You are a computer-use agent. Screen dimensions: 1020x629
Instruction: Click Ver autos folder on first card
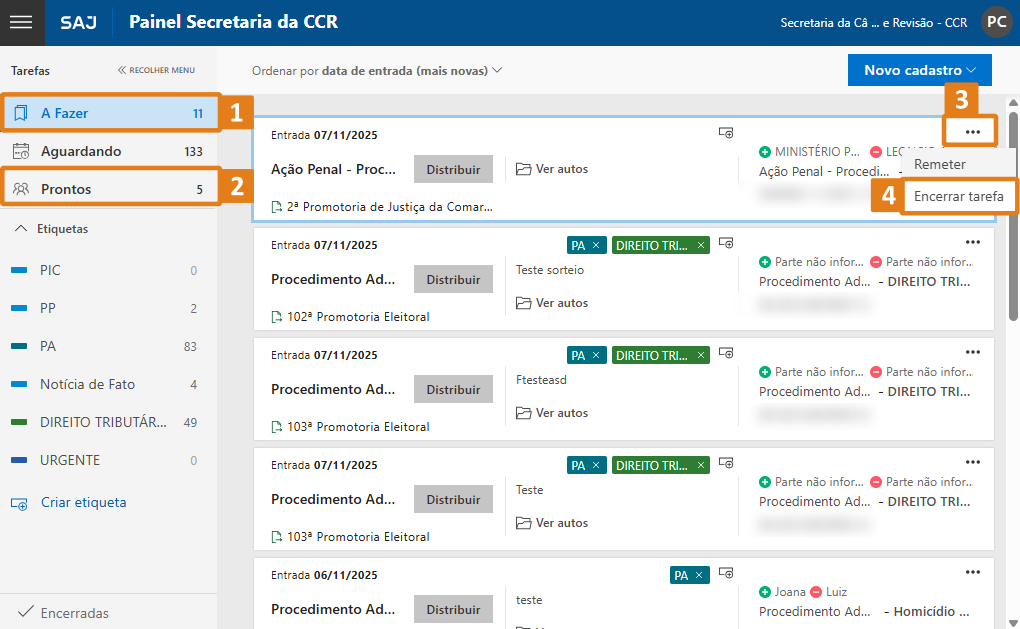(x=552, y=169)
